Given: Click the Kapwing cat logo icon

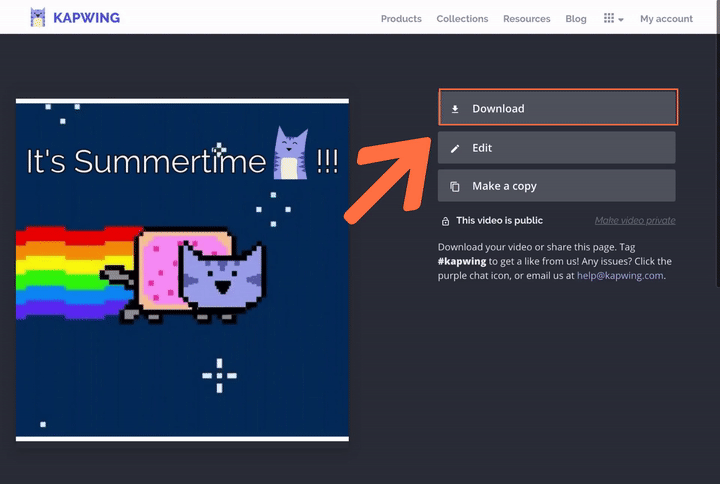Looking at the screenshot, I should click(x=38, y=17).
